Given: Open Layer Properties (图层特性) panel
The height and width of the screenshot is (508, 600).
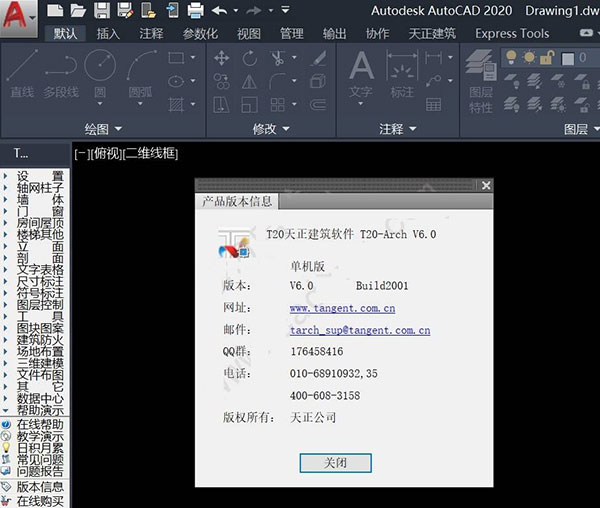Looking at the screenshot, I should click(x=481, y=85).
